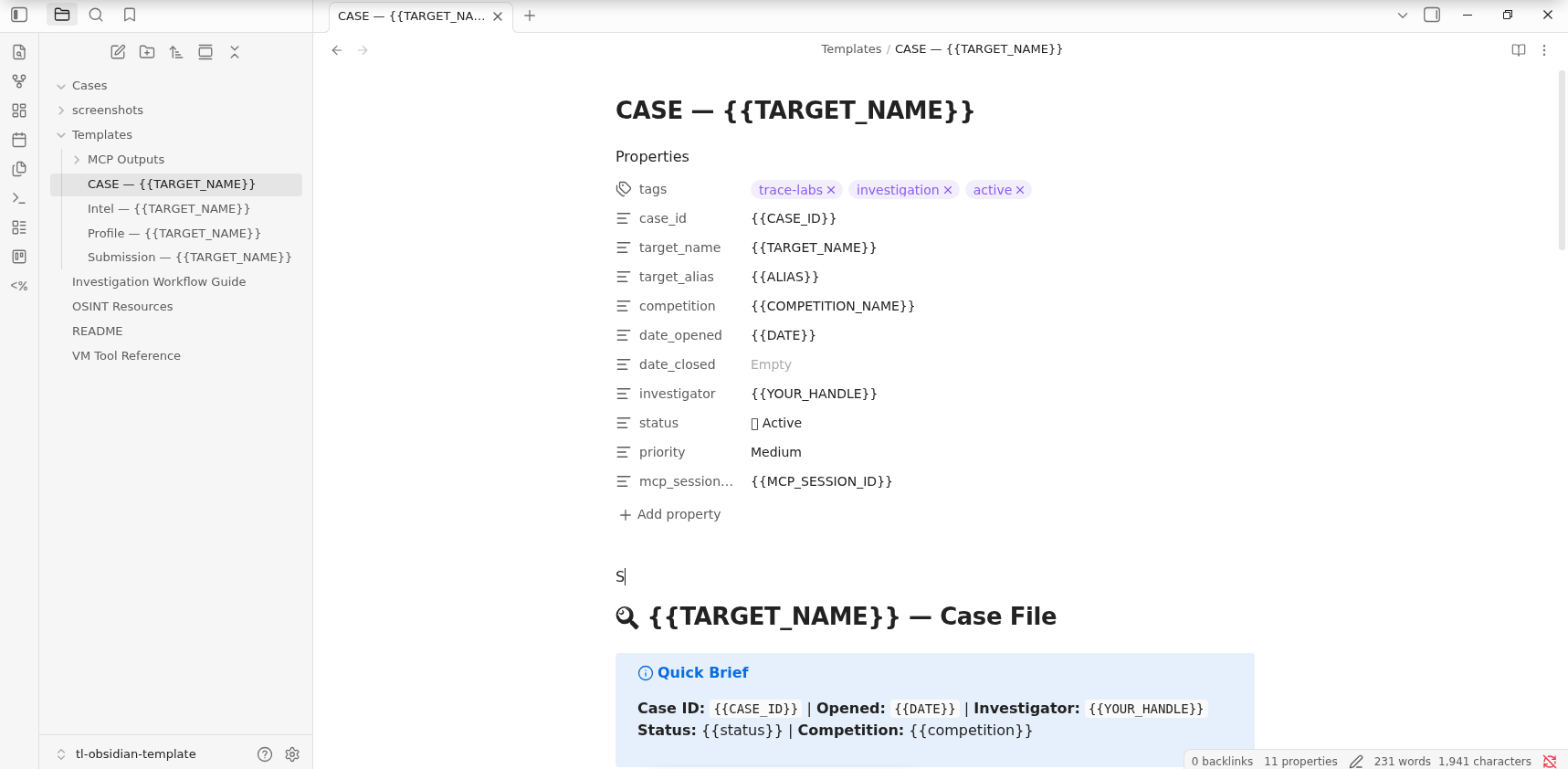Click the new folder icon
This screenshot has width=1568, height=769.
point(147,52)
